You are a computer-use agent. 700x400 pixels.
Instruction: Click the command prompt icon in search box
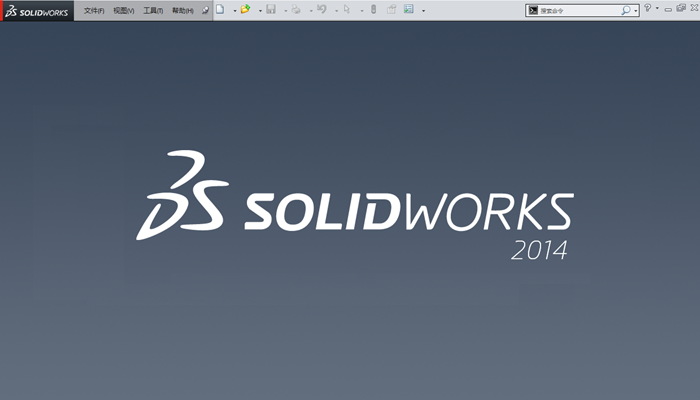(533, 10)
